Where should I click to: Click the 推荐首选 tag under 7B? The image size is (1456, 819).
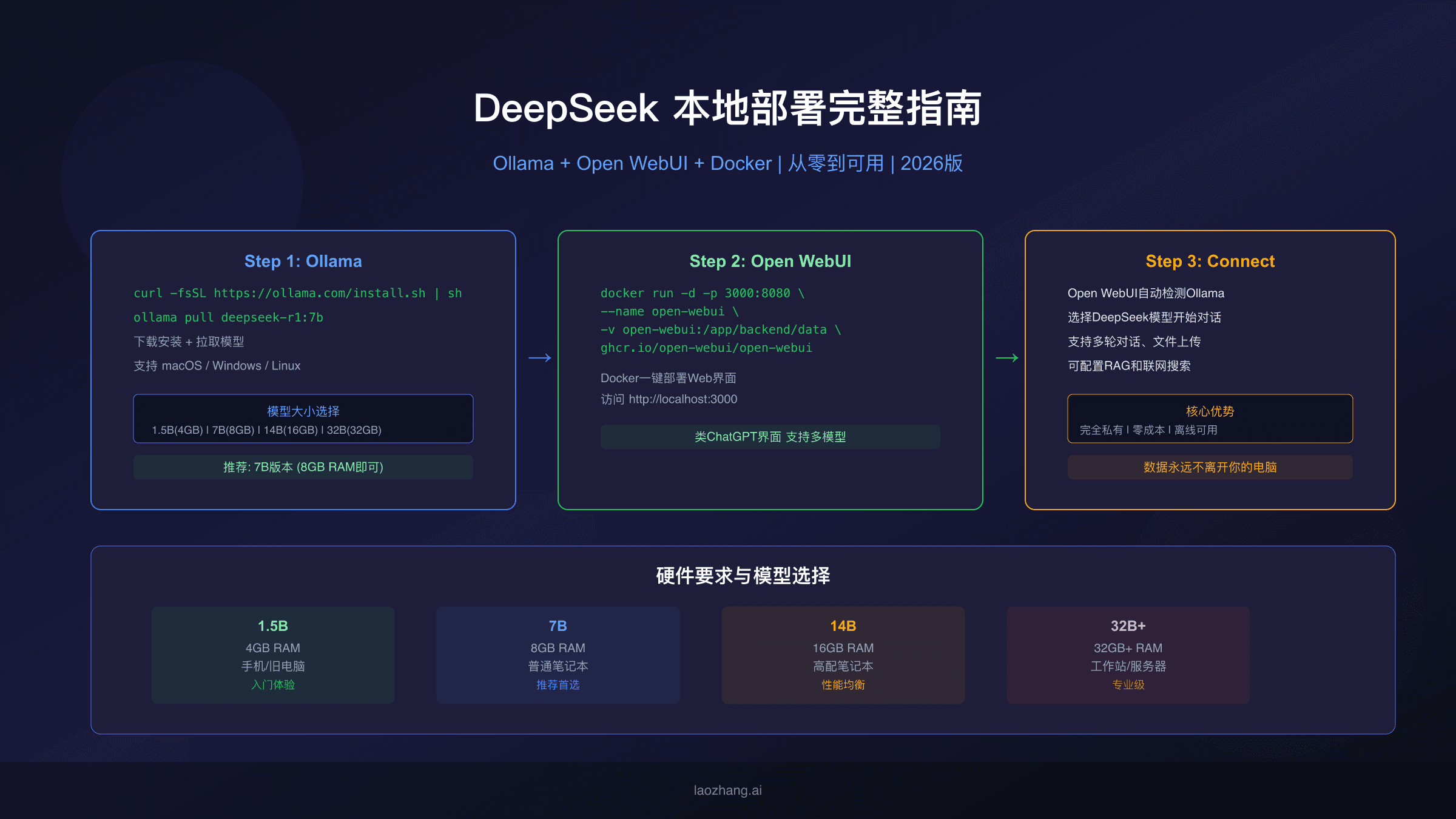pyautogui.click(x=558, y=684)
